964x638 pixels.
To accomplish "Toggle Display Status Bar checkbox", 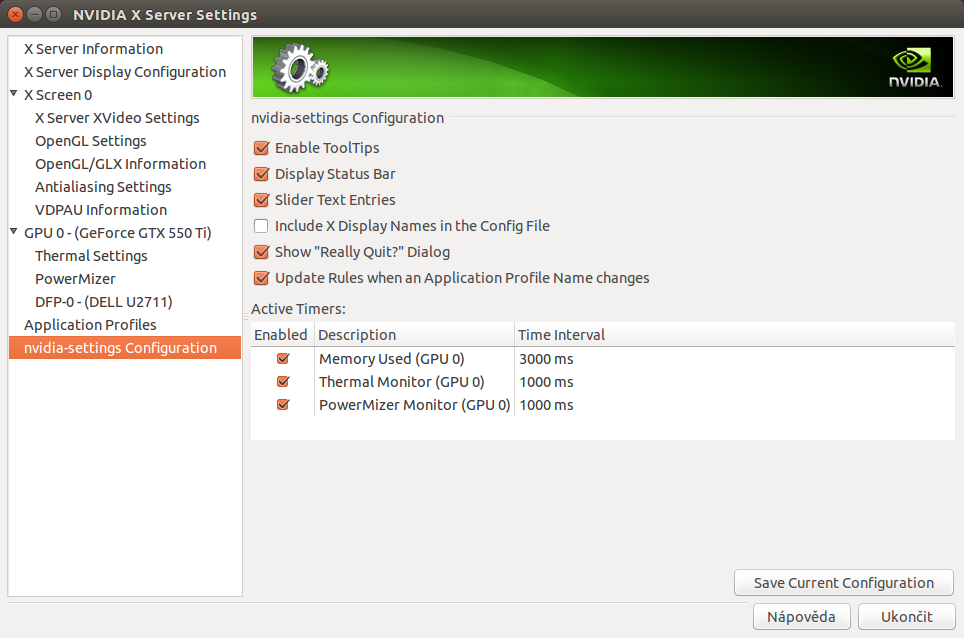I will pos(261,174).
